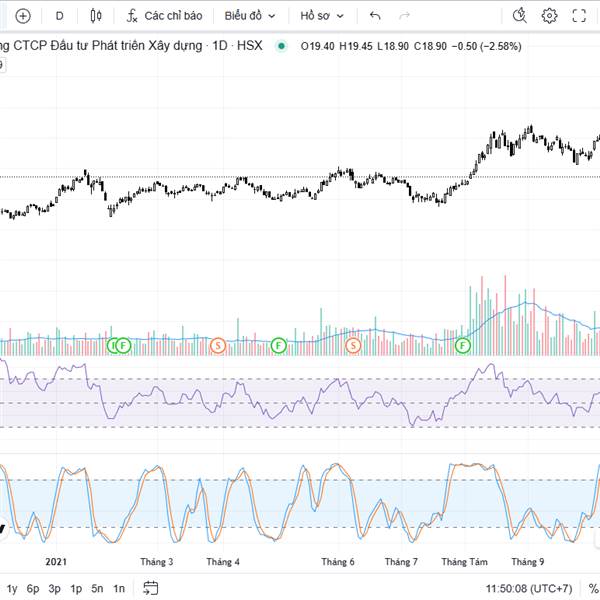Select the 6p time range
600x600 pixels.
tap(33, 588)
